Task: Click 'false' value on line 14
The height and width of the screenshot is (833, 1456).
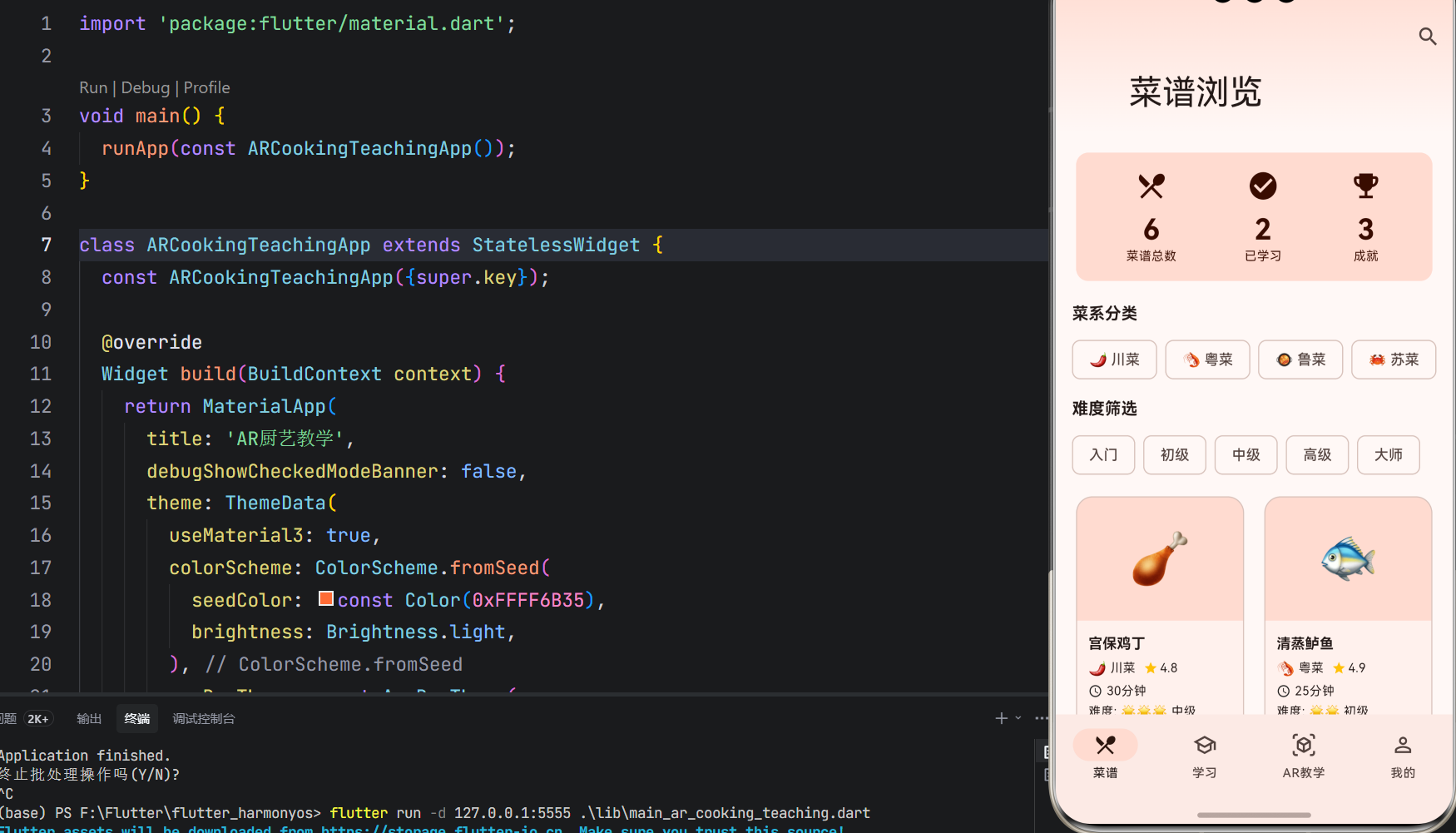Action: (x=489, y=471)
